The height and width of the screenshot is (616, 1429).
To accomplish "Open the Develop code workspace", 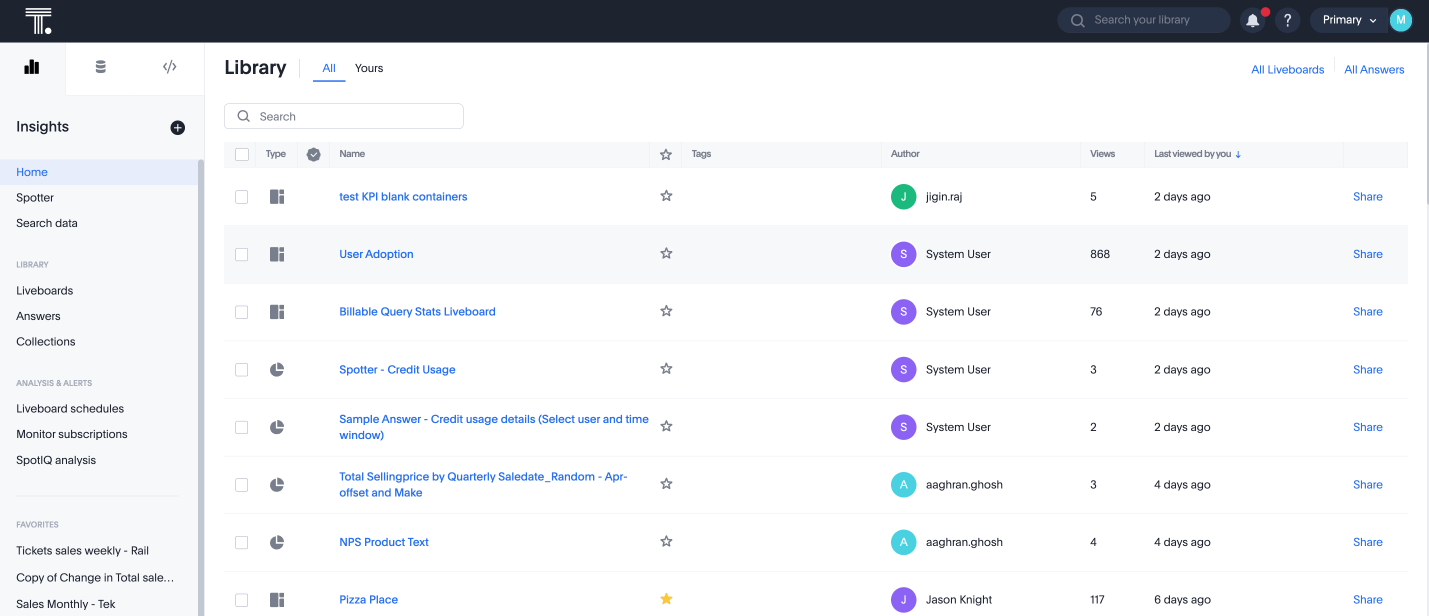I will (x=169, y=66).
